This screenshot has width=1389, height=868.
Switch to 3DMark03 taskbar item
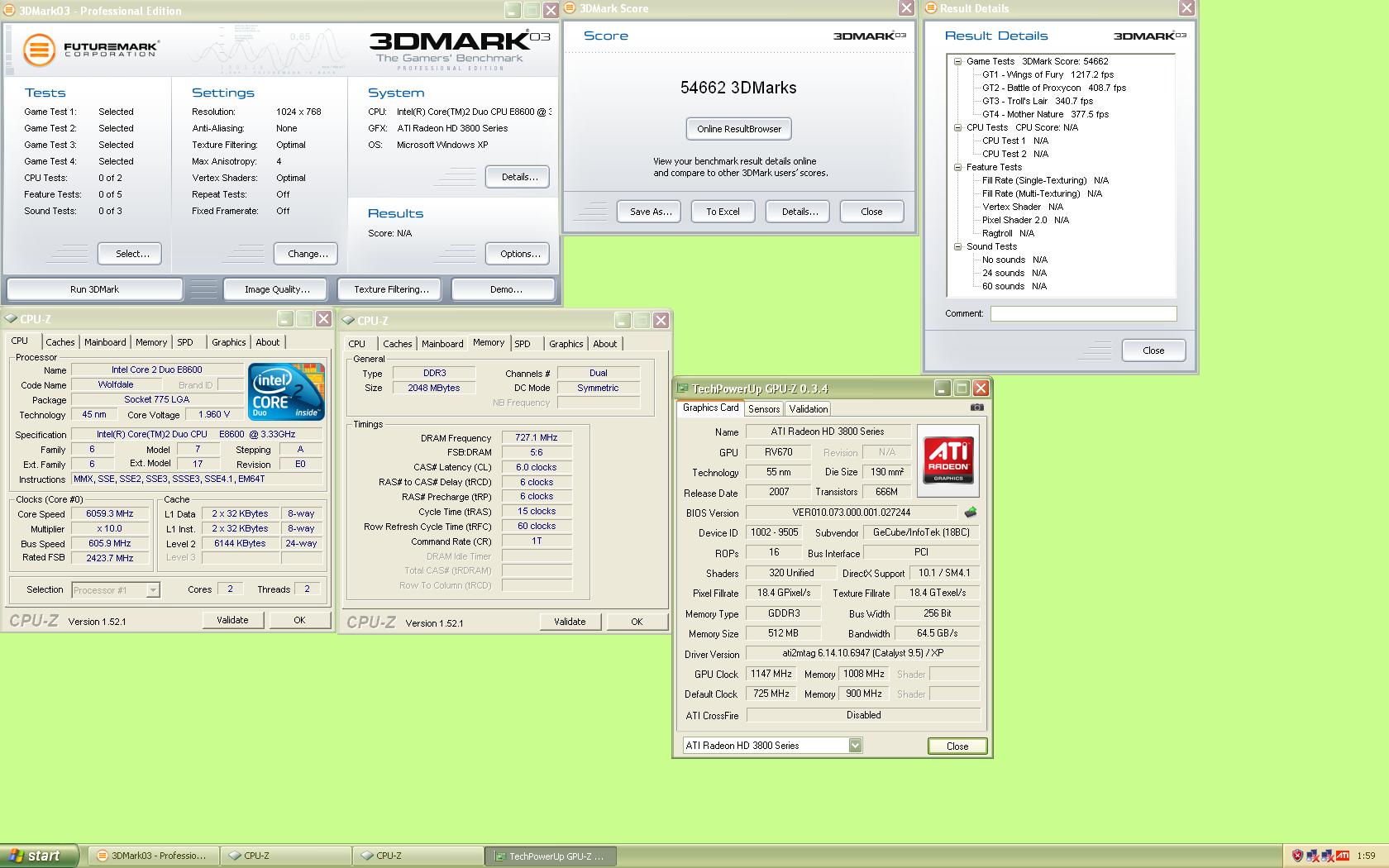pos(154,856)
